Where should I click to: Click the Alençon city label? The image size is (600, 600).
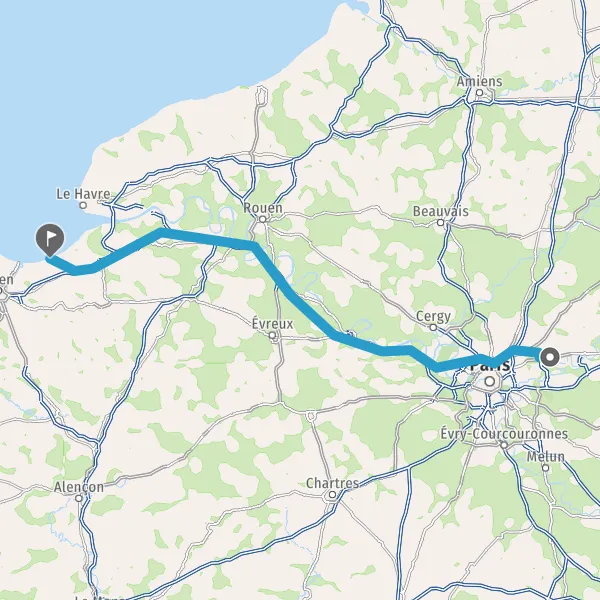78,487
